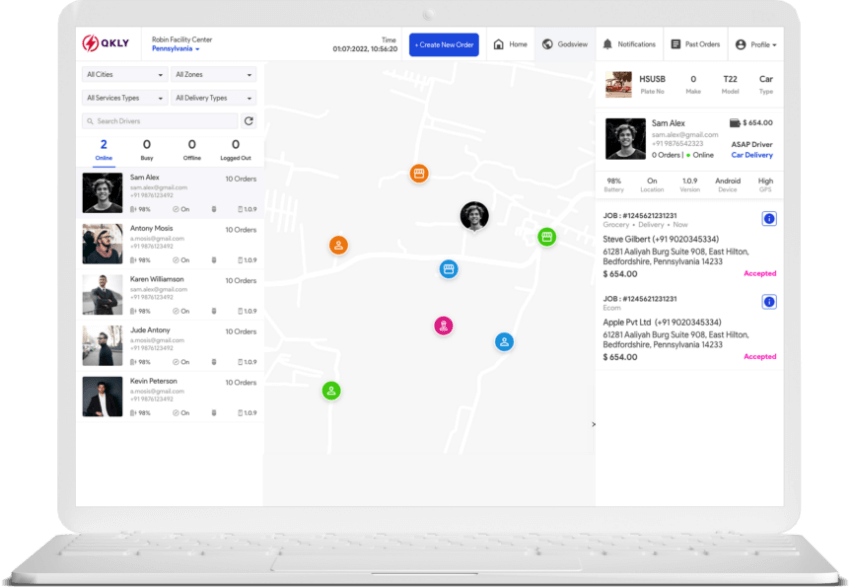The image size is (850, 587).
Task: Click the green person marker on map
Action: [331, 391]
